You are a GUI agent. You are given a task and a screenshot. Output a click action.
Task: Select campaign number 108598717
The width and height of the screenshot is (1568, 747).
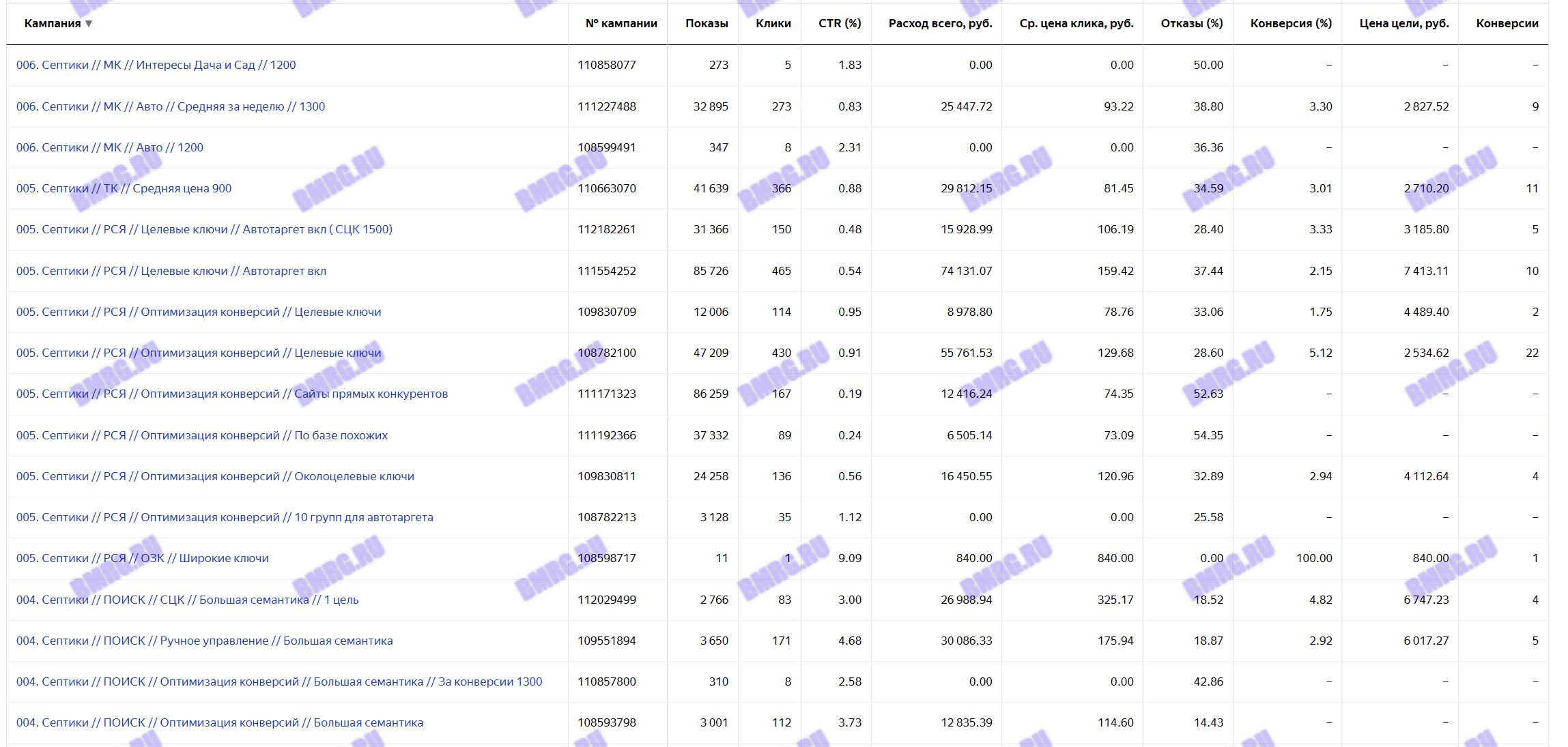coord(607,558)
